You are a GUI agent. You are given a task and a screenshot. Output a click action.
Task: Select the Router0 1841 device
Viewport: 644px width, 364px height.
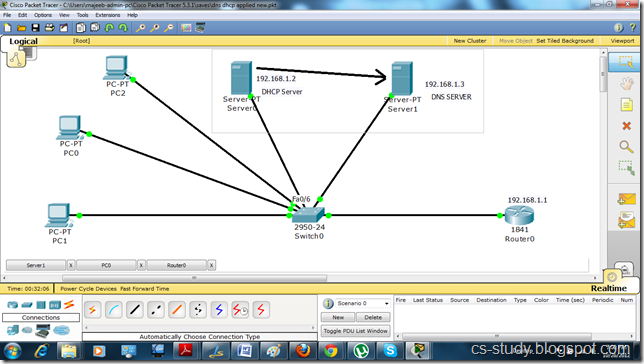pos(520,215)
